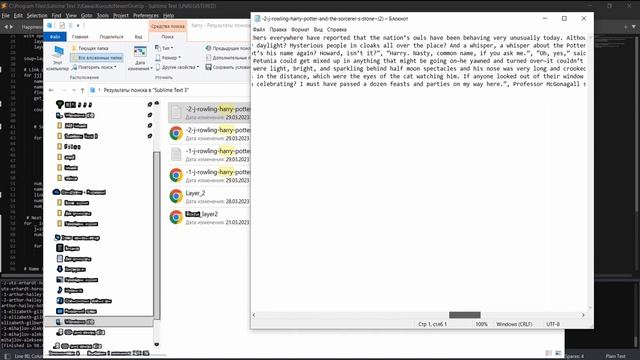Open the blue 'Файл' tab in Explorer
640x360 pixels.
pos(55,37)
